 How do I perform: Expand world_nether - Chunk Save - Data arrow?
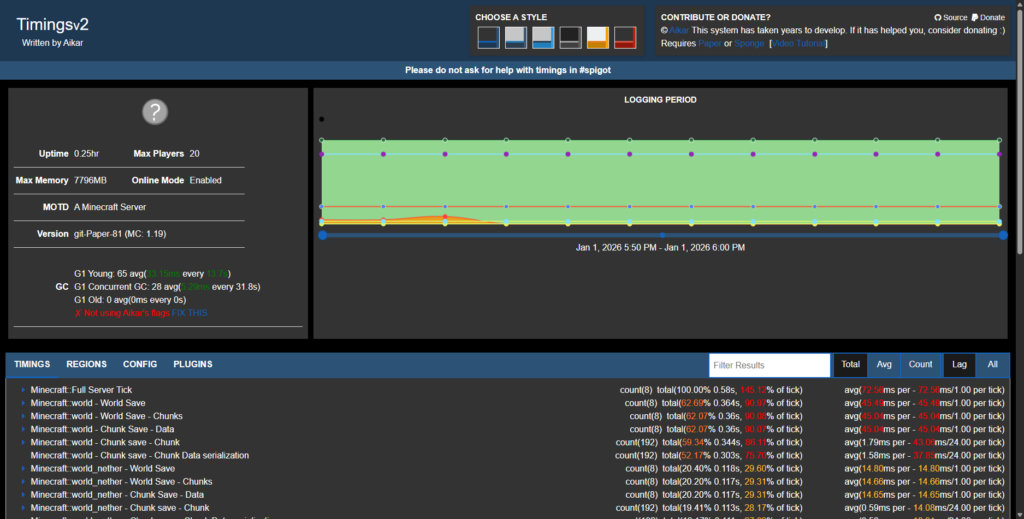click(x=24, y=495)
